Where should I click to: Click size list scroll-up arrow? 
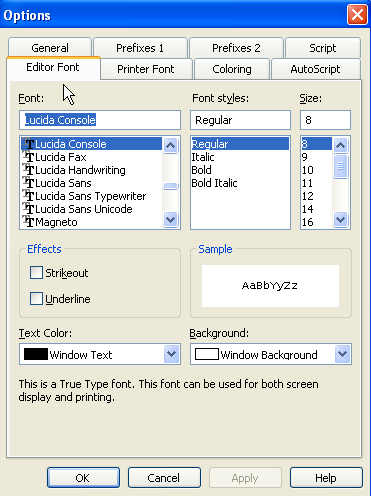[x=341, y=145]
